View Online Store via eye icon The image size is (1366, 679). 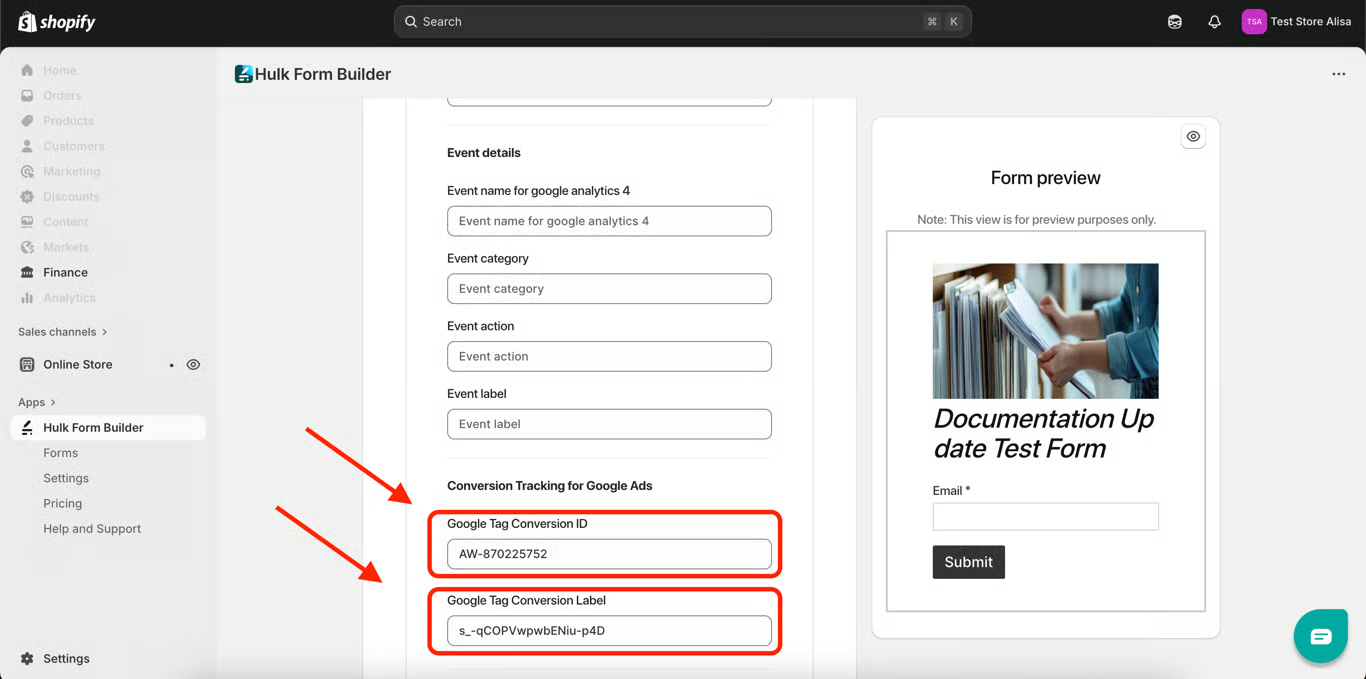[x=193, y=365]
